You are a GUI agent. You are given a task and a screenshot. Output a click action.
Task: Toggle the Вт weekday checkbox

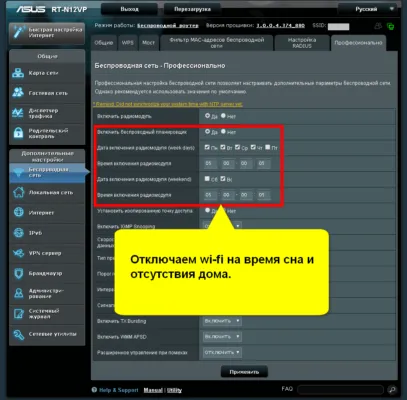tap(223, 147)
